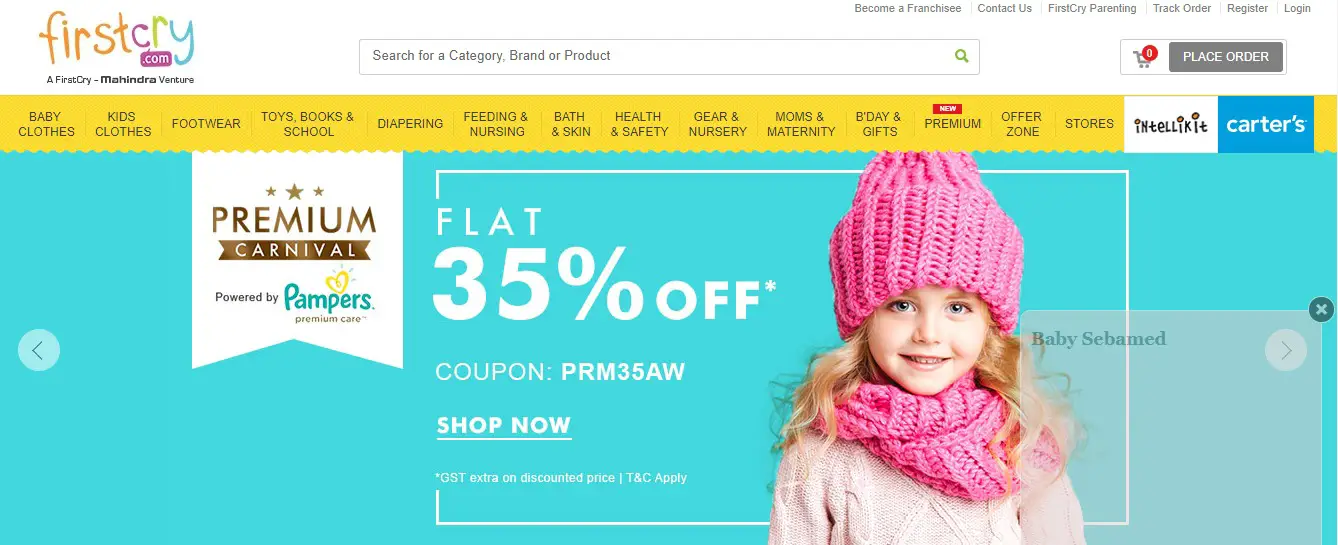This screenshot has height=545, width=1338.
Task: Click the Login link
Action: coord(1297,8)
